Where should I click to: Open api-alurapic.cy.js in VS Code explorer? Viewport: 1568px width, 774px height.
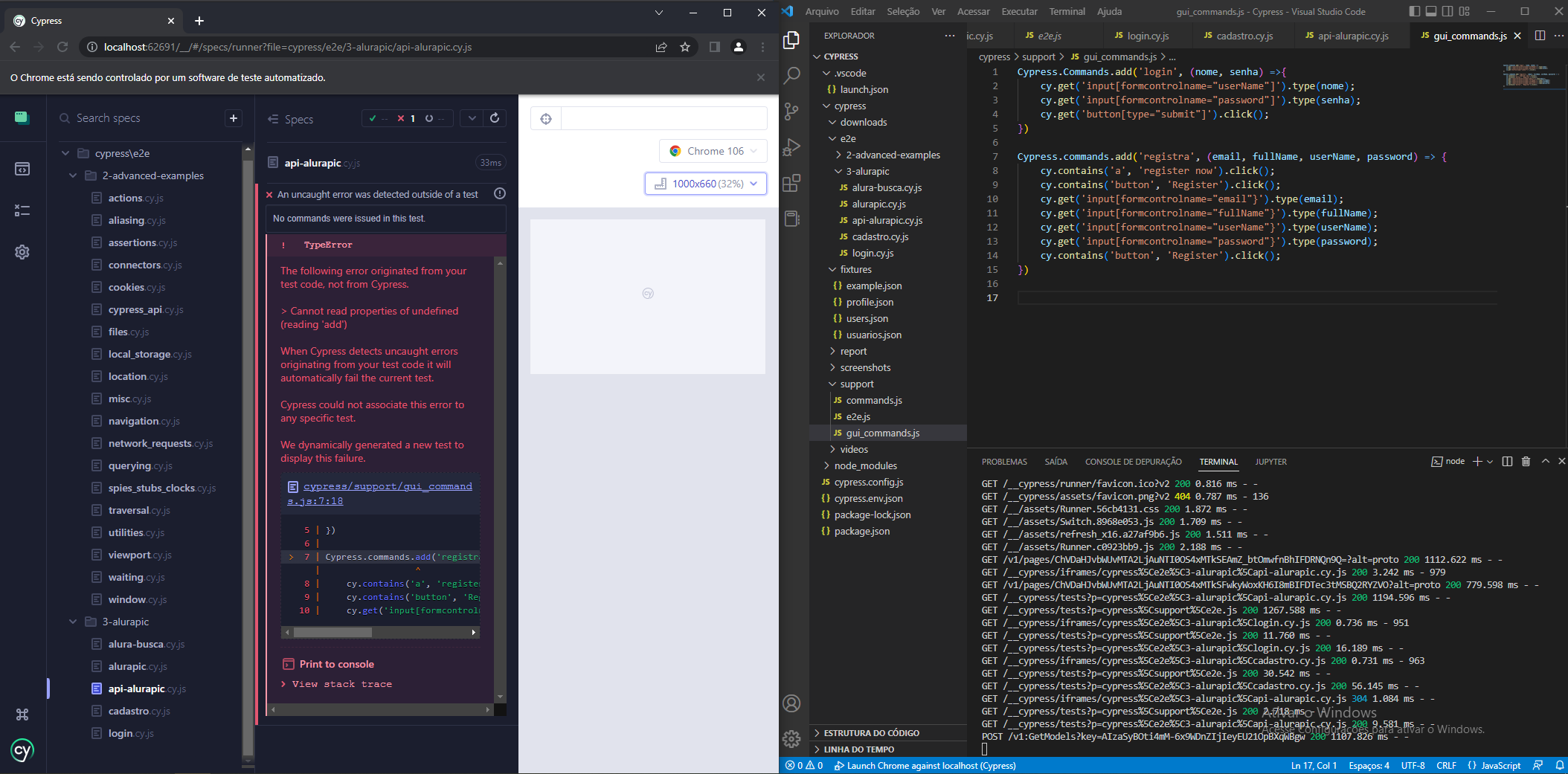click(x=887, y=220)
